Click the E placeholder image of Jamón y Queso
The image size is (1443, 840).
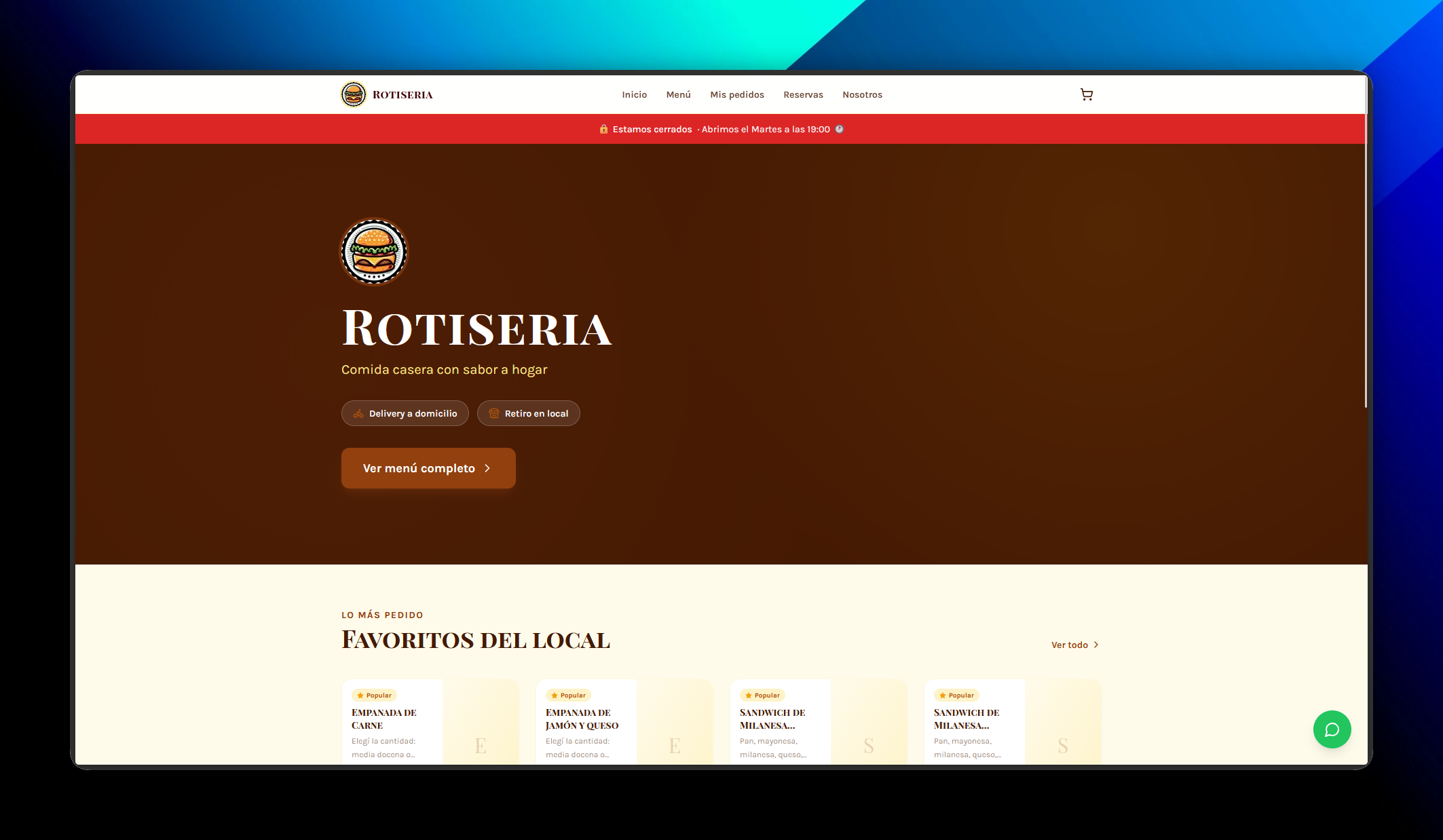point(675,722)
